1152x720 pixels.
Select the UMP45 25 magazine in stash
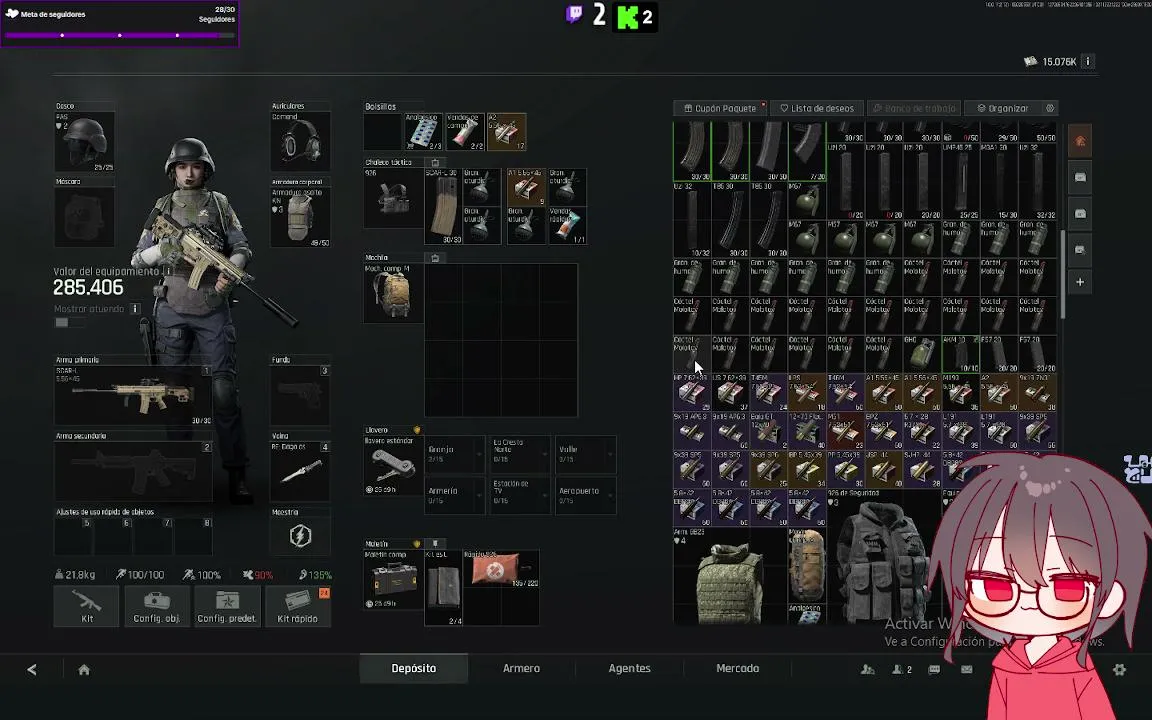click(960, 181)
